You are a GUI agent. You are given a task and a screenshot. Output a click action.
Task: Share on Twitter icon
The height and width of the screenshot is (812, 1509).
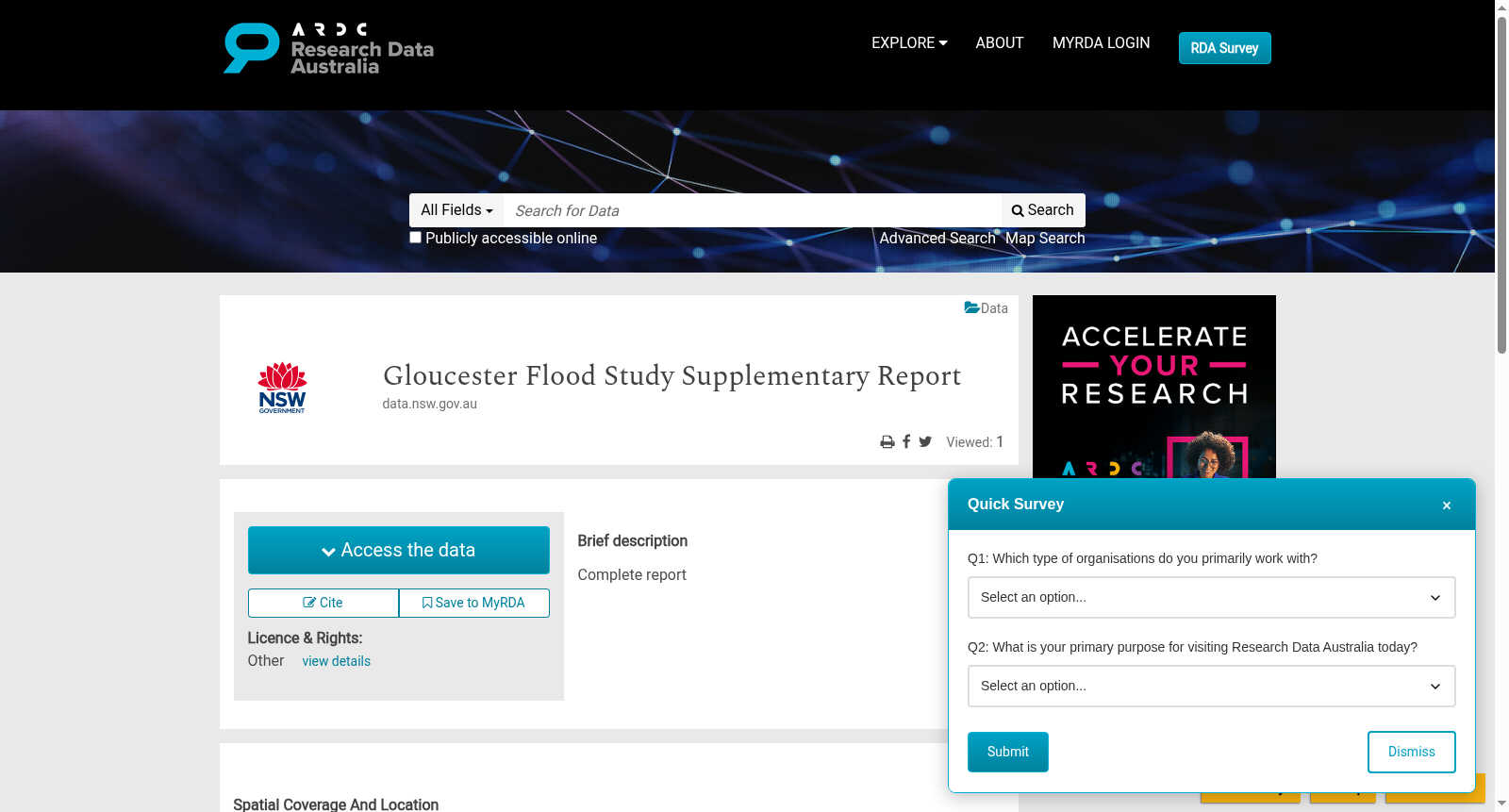coord(925,441)
